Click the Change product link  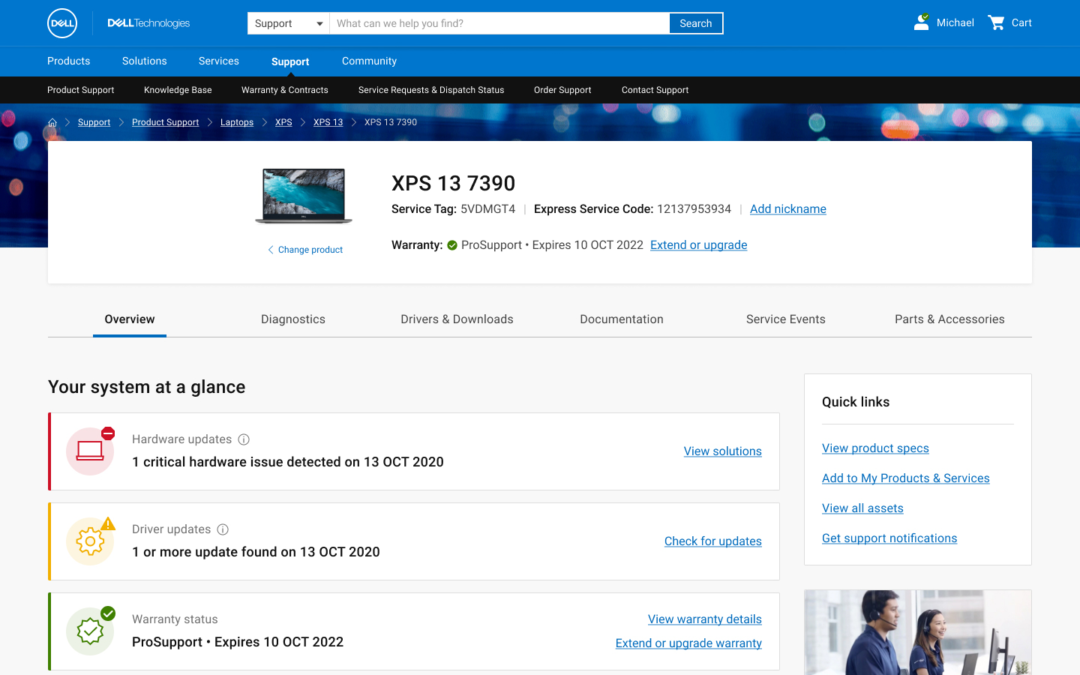(310, 249)
